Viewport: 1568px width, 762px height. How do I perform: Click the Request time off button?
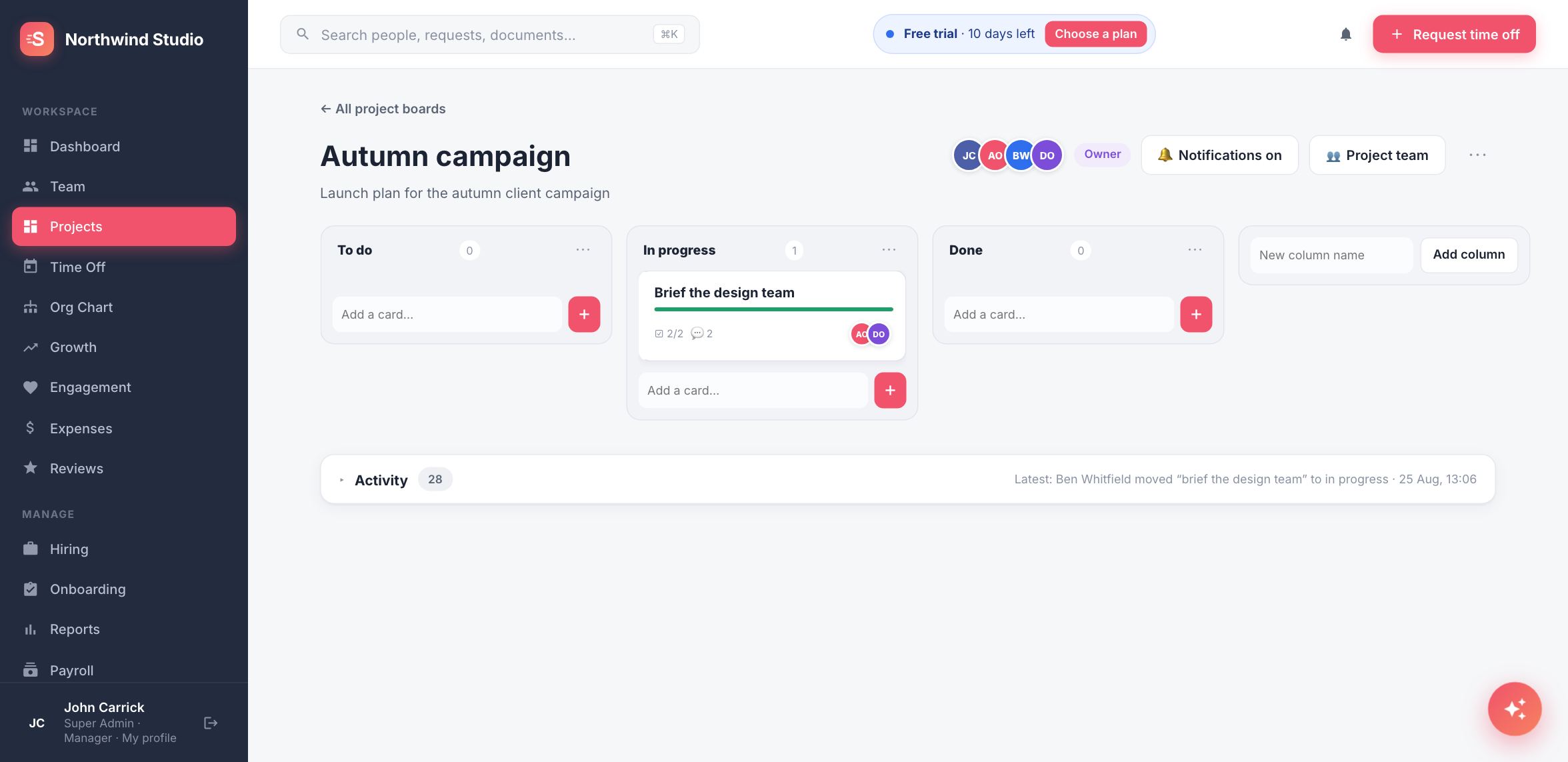[1454, 34]
